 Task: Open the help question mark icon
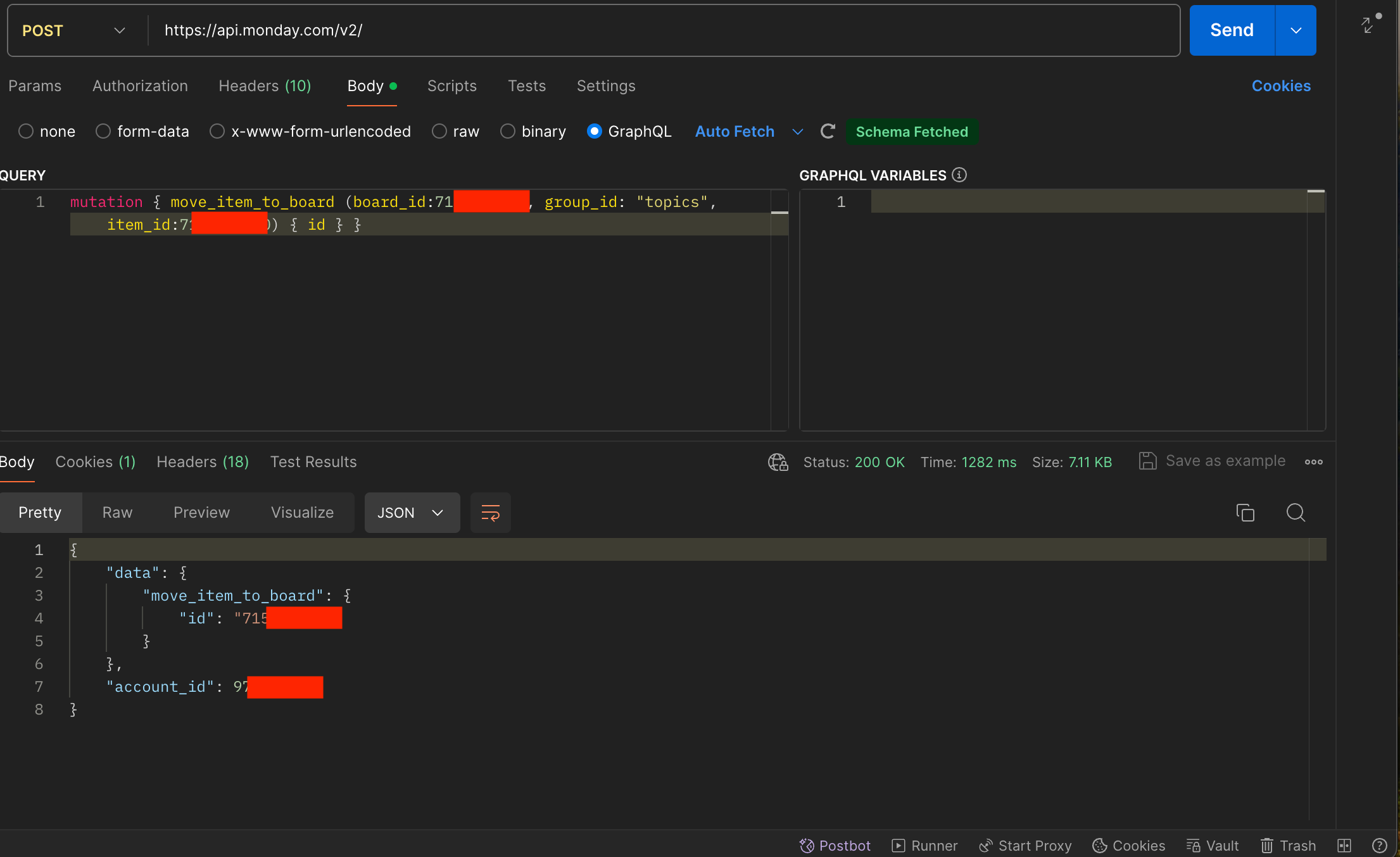point(1380,846)
